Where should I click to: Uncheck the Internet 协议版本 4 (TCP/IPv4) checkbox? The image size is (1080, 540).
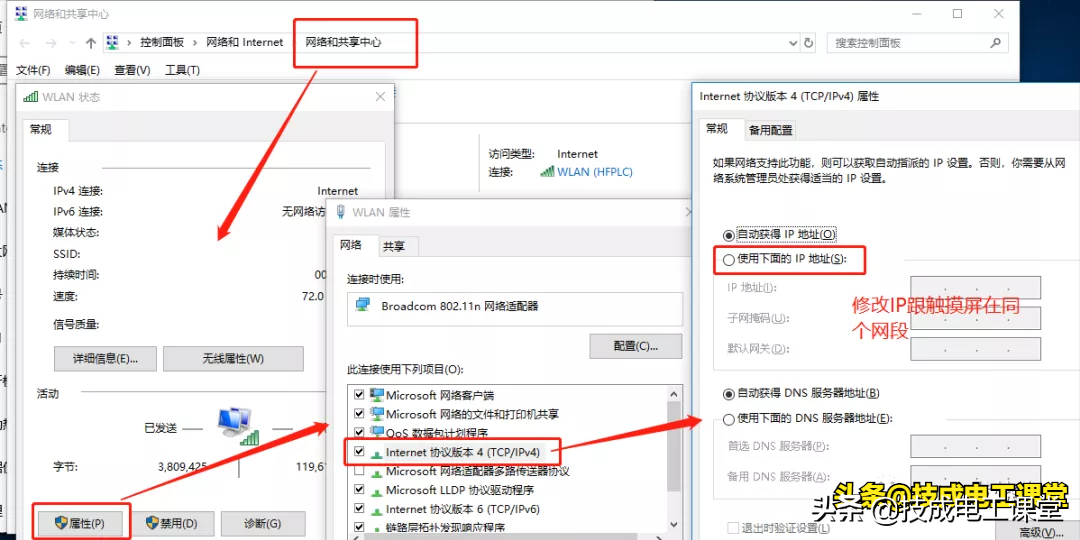click(x=359, y=452)
